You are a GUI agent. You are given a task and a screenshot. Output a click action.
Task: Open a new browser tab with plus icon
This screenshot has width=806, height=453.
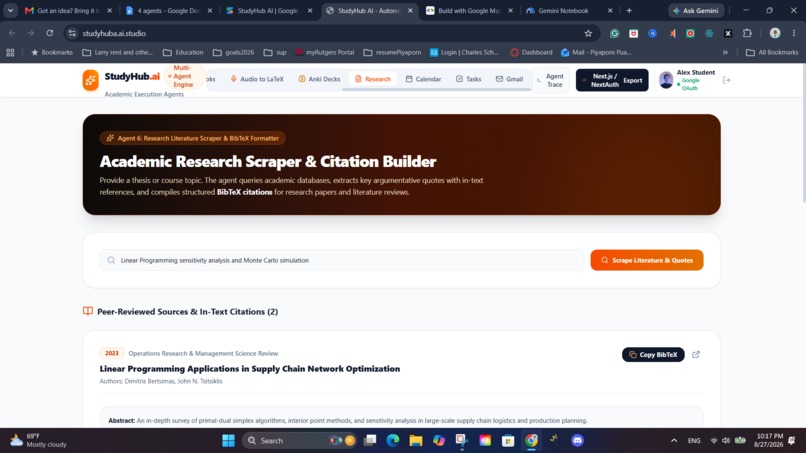629,10
